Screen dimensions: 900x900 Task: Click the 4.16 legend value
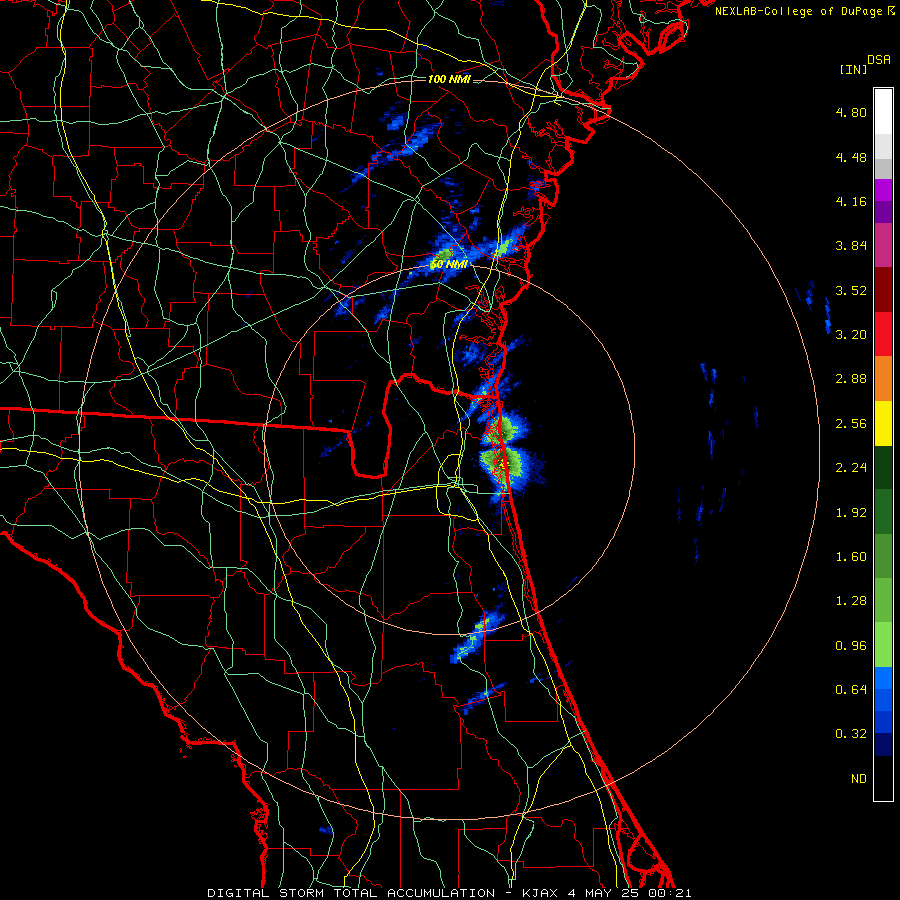point(851,201)
